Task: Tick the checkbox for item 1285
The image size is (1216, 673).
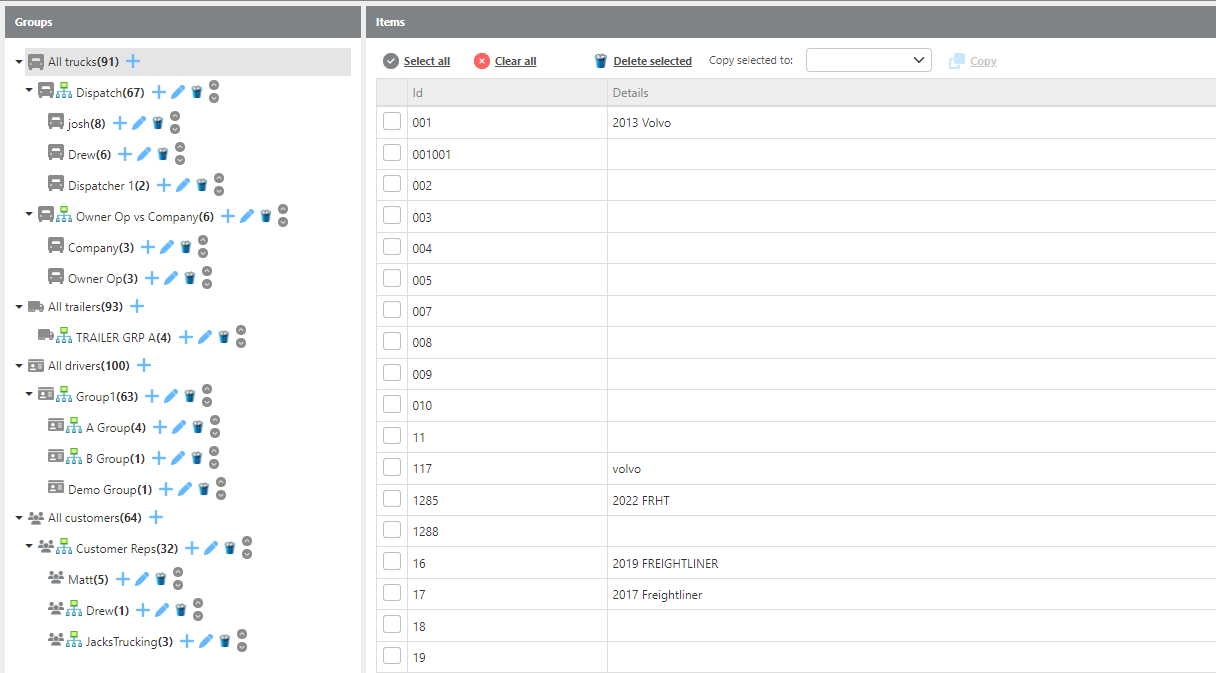Action: click(x=392, y=499)
